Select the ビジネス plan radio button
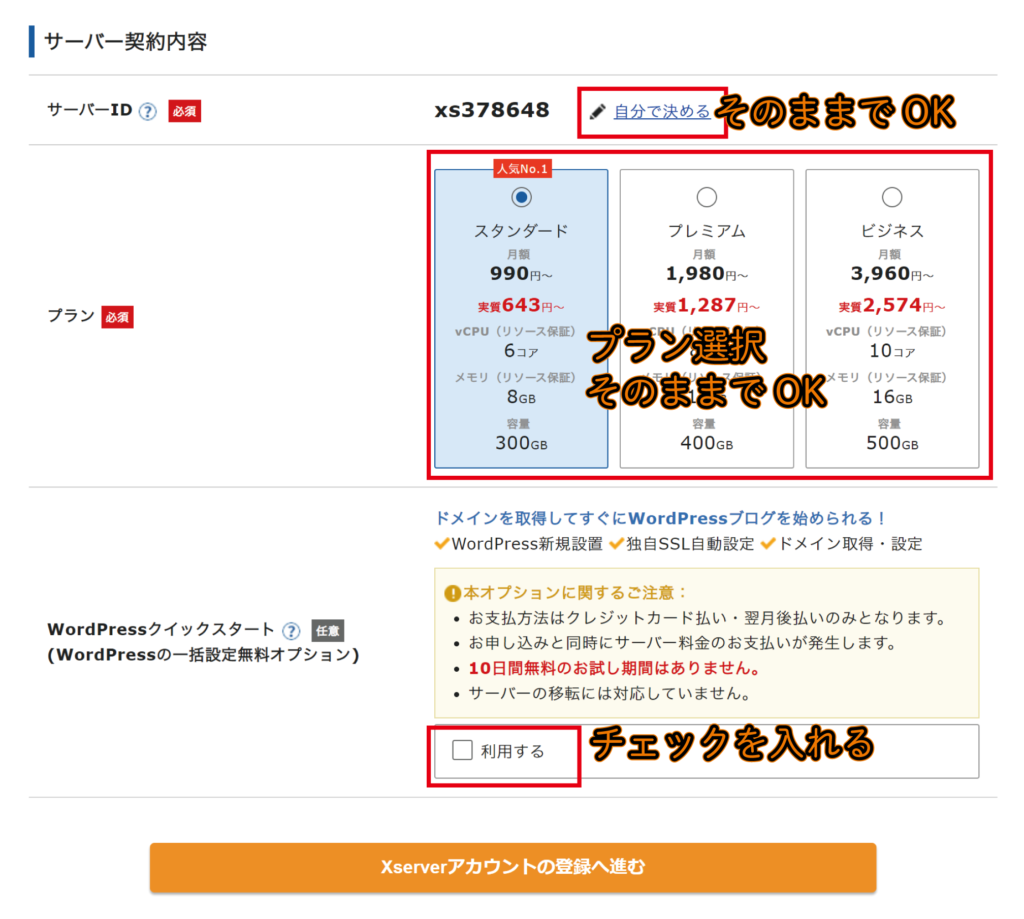1024x919 pixels. (892, 197)
